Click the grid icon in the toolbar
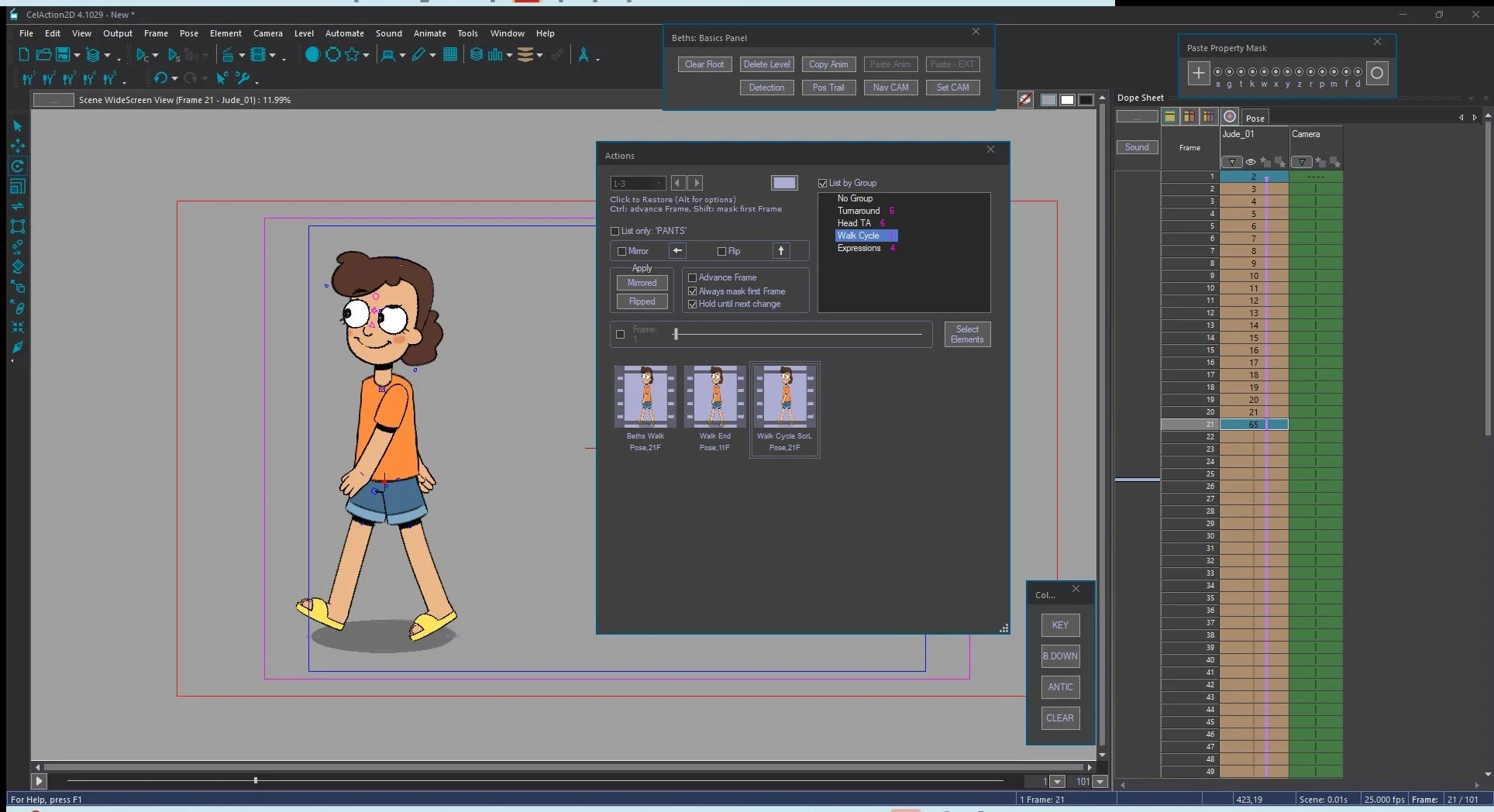This screenshot has height=812, width=1494. (x=450, y=54)
